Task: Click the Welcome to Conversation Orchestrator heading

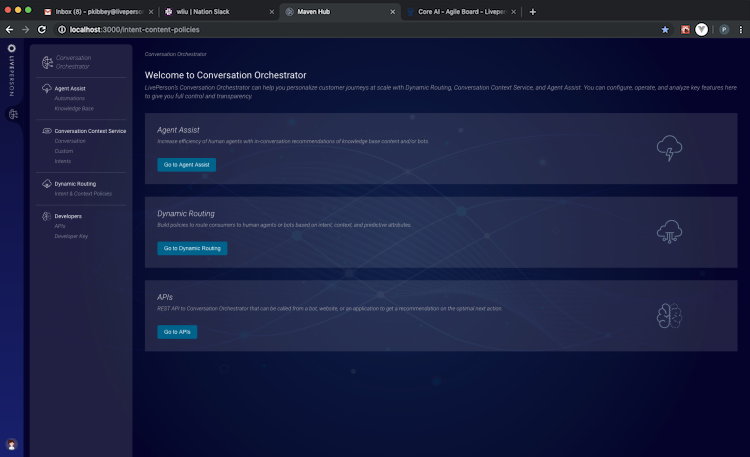Action: coord(225,75)
